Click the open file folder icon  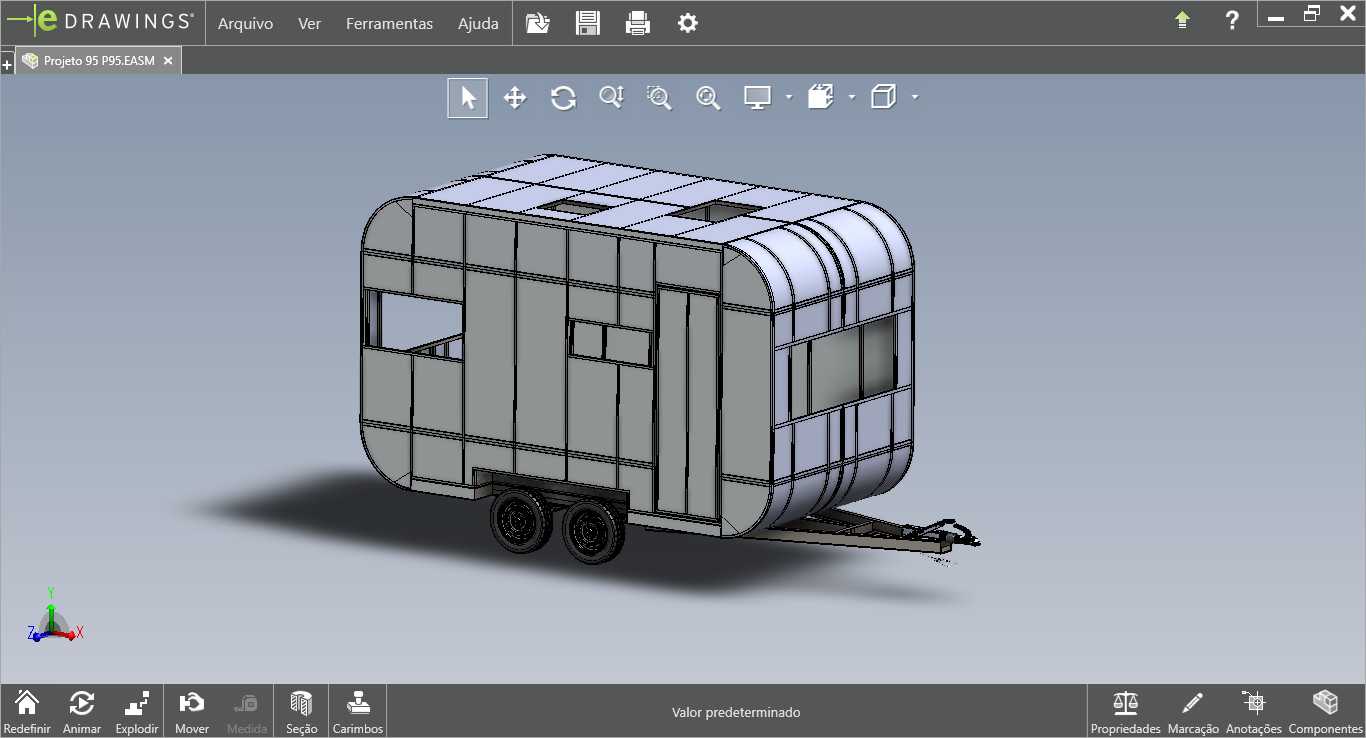click(x=538, y=22)
